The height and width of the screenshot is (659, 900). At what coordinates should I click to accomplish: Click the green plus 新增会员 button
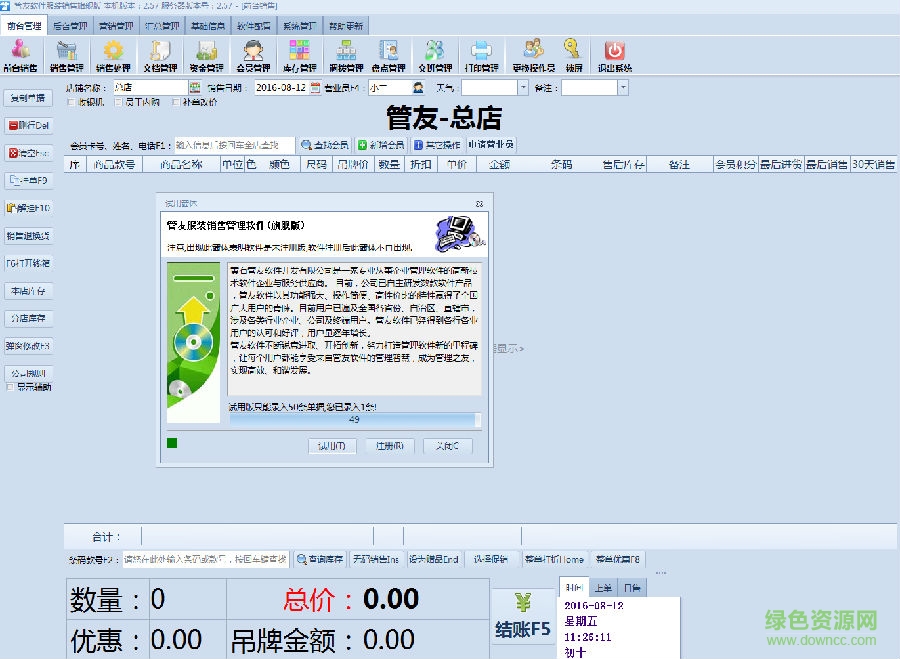point(381,145)
